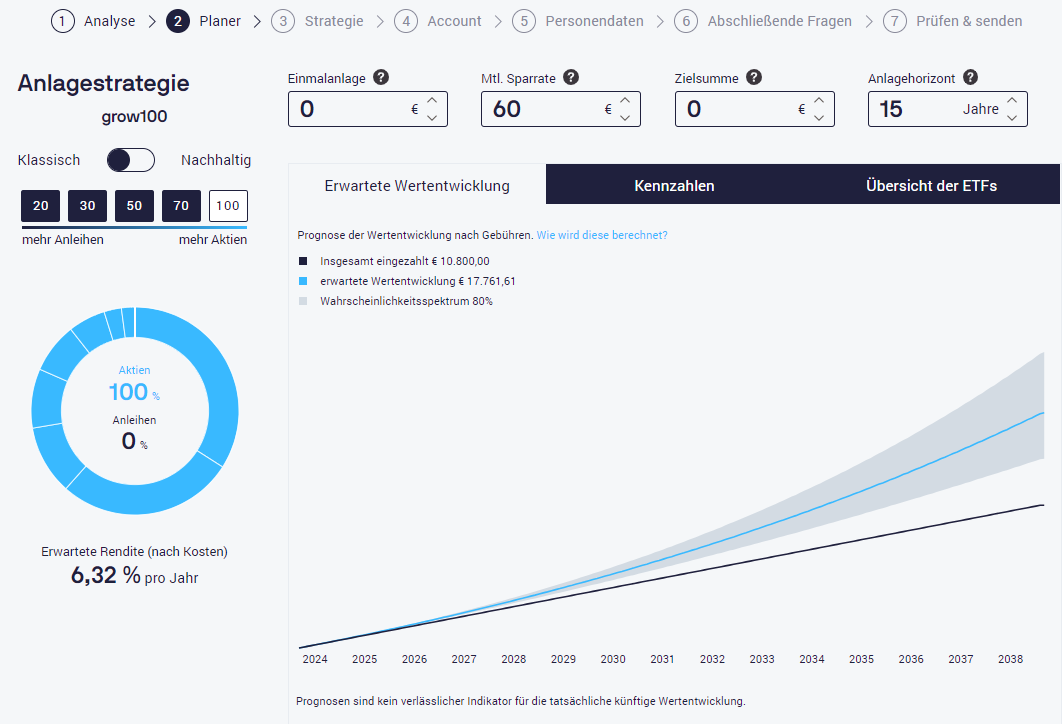1062x724 pixels.
Task: Increase Einmalanlage with the up arrow
Action: pos(432,100)
